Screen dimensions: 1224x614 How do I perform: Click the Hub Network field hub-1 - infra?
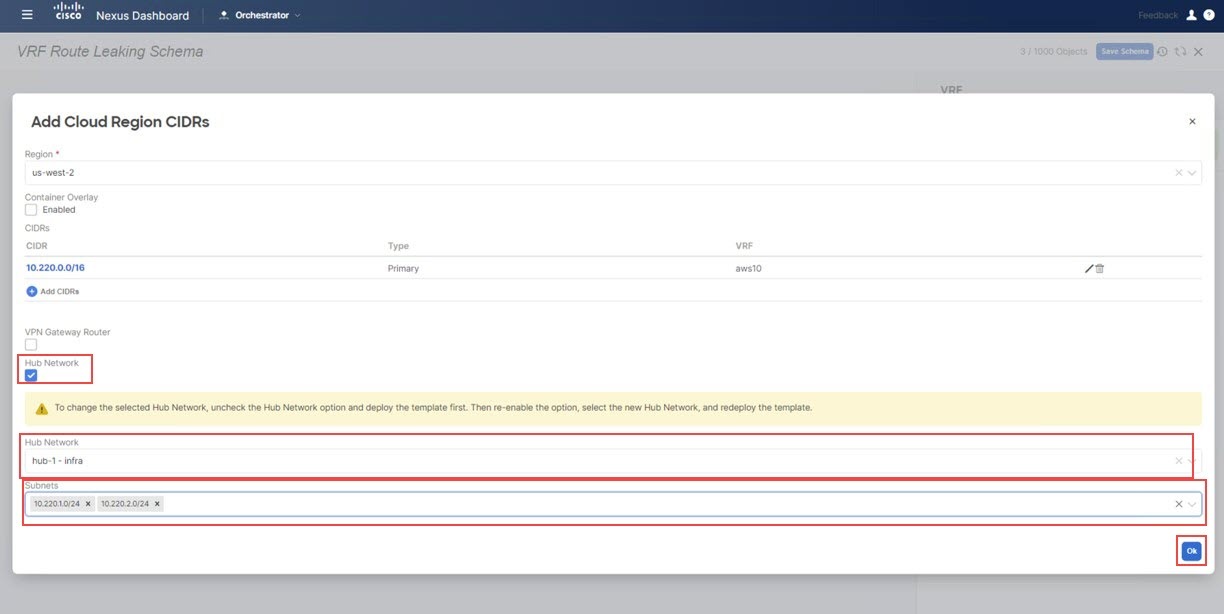pyautogui.click(x=613, y=461)
